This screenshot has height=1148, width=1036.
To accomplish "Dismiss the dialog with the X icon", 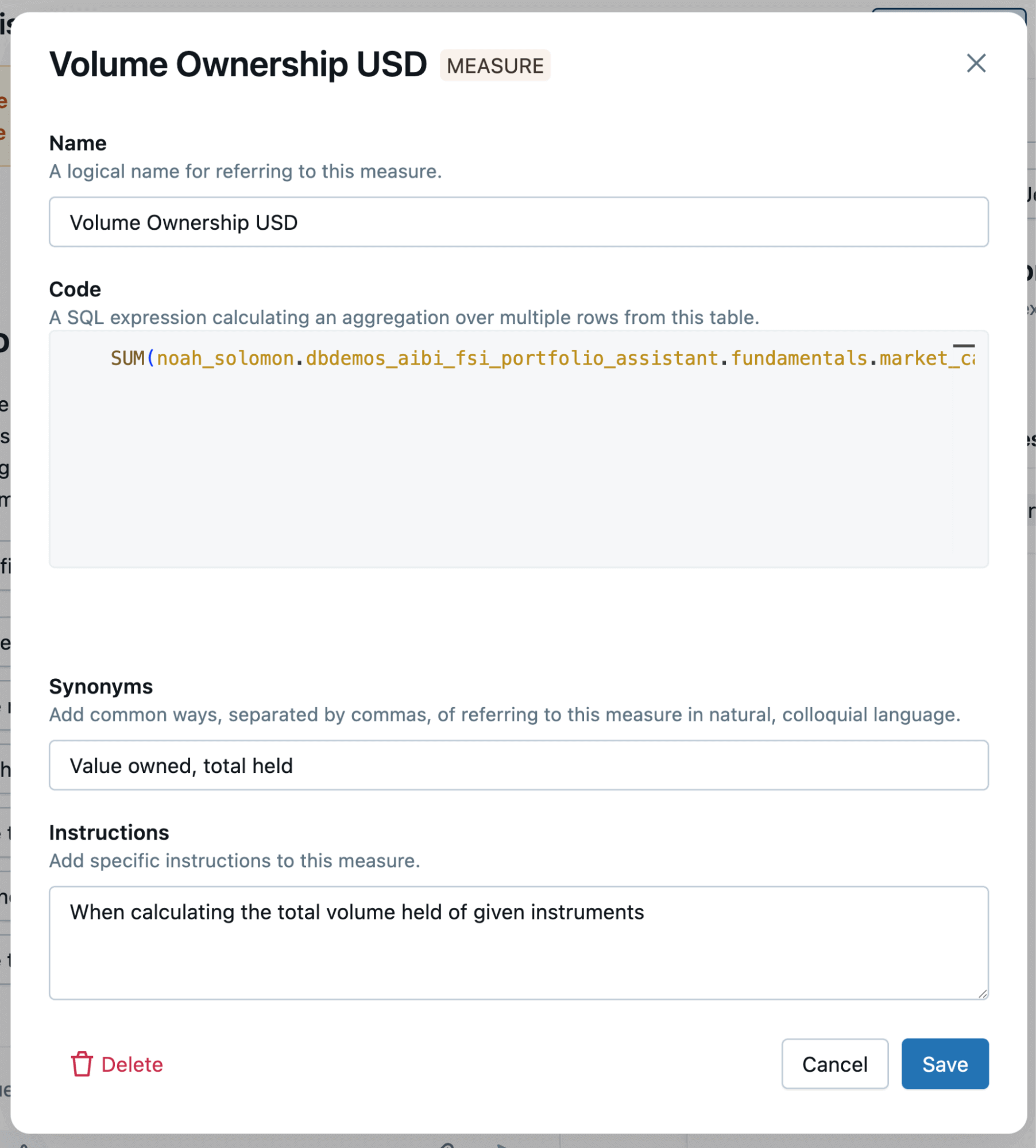I will pos(976,64).
